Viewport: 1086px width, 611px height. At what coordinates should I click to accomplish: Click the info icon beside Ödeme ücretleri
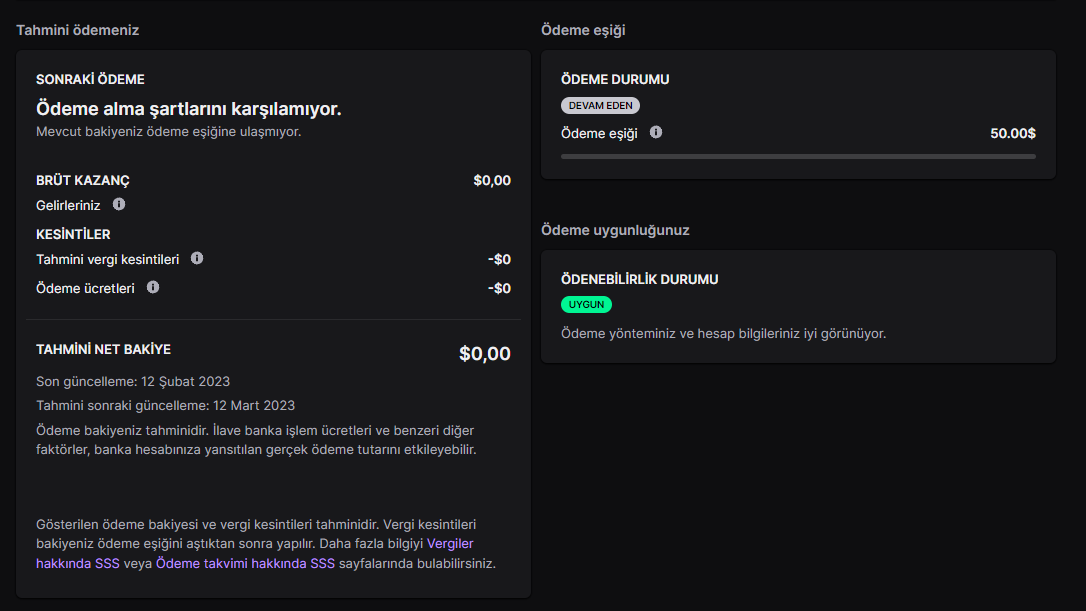[x=153, y=287]
